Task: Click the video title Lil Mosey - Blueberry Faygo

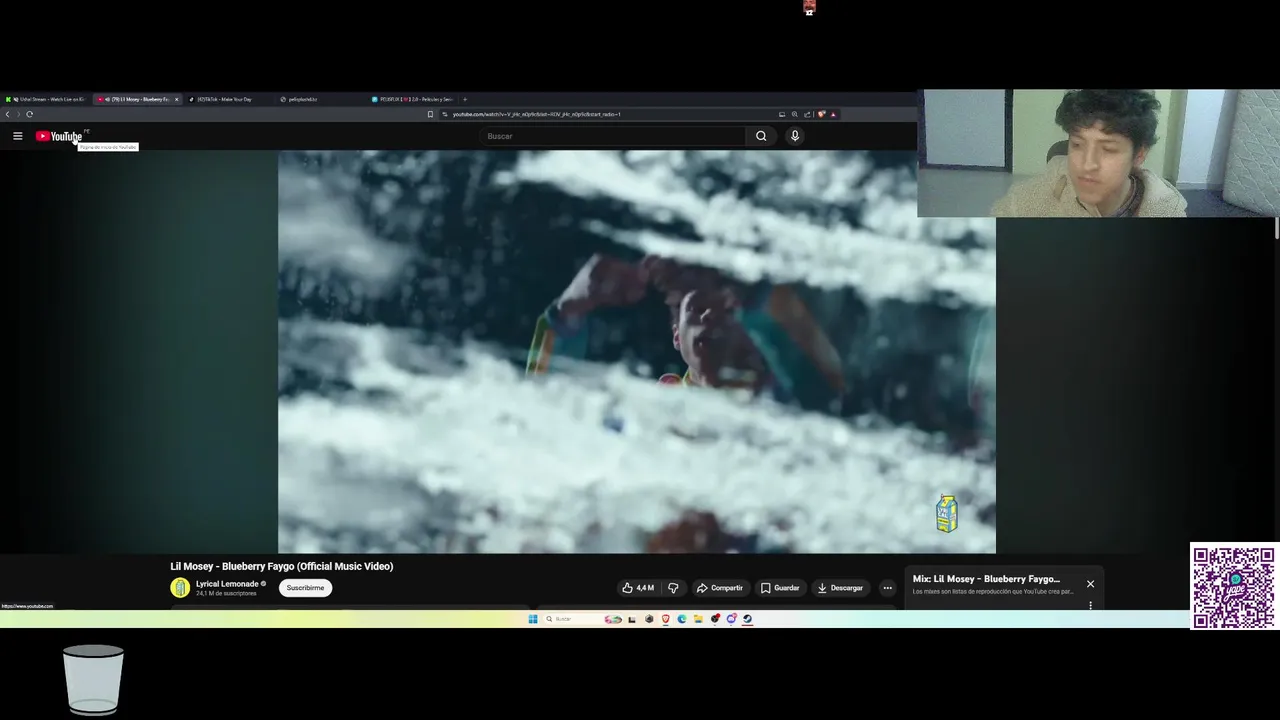Action: 282,566
